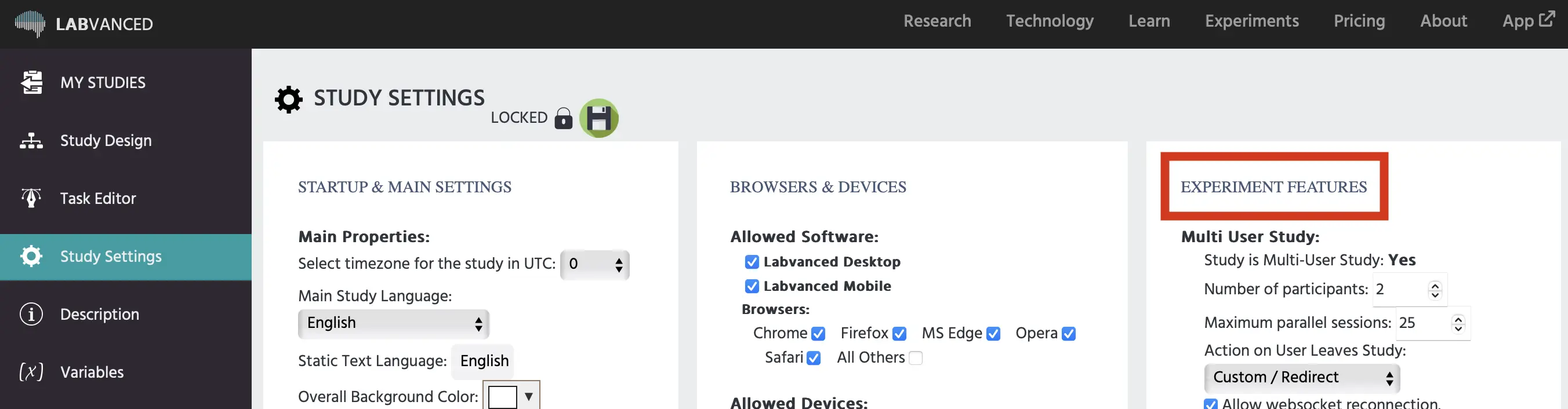Click the Description info circle icon
Image resolution: width=1568 pixels, height=409 pixels.
[32, 314]
